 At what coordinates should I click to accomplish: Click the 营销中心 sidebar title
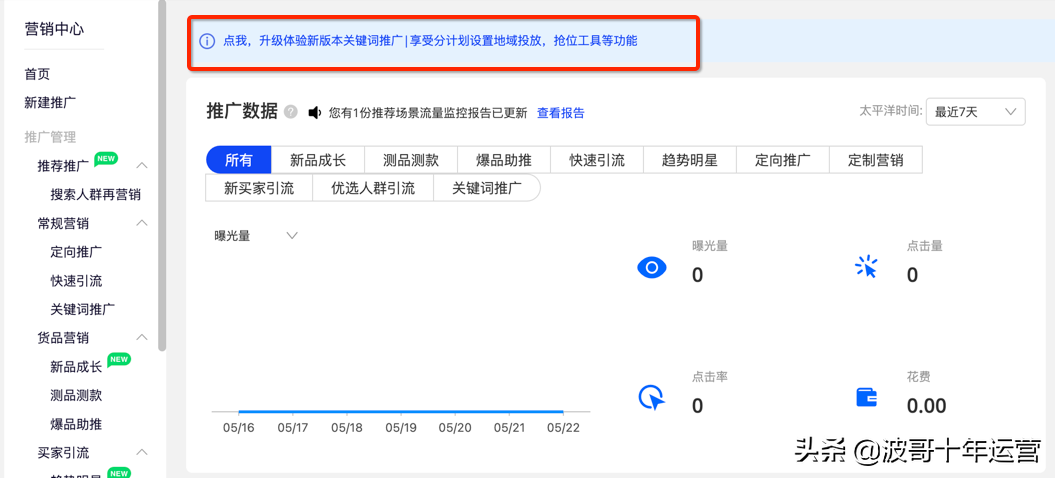click(x=54, y=29)
